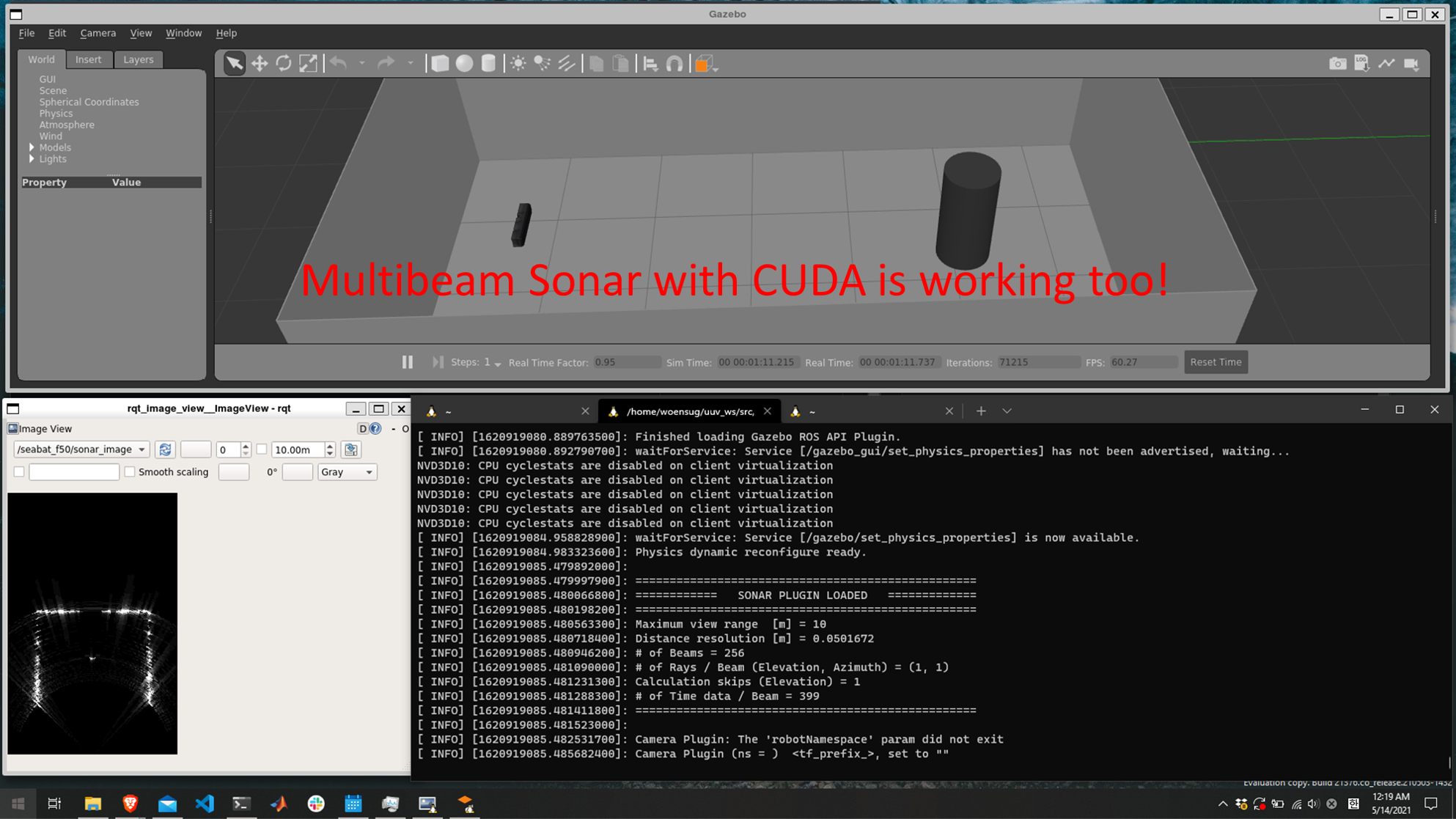Click the blank toggle button left of zoom value 0
This screenshot has width=1456, height=819.
196,449
